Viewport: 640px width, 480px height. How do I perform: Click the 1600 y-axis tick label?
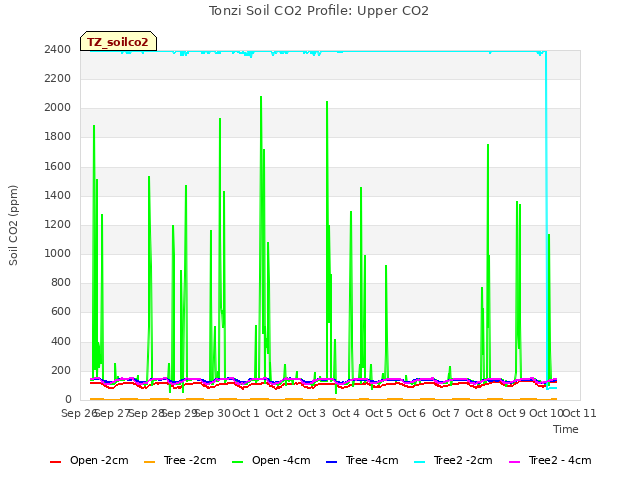click(58, 167)
